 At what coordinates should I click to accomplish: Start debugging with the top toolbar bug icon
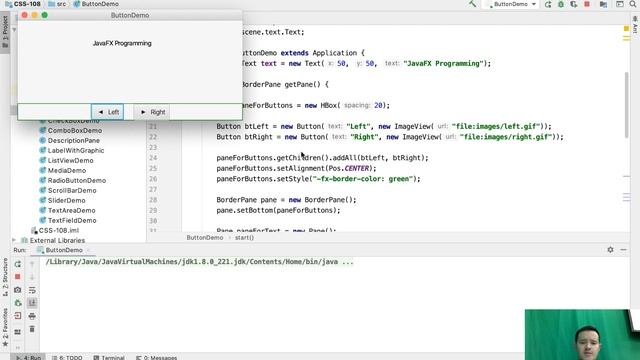pyautogui.click(x=561, y=4)
